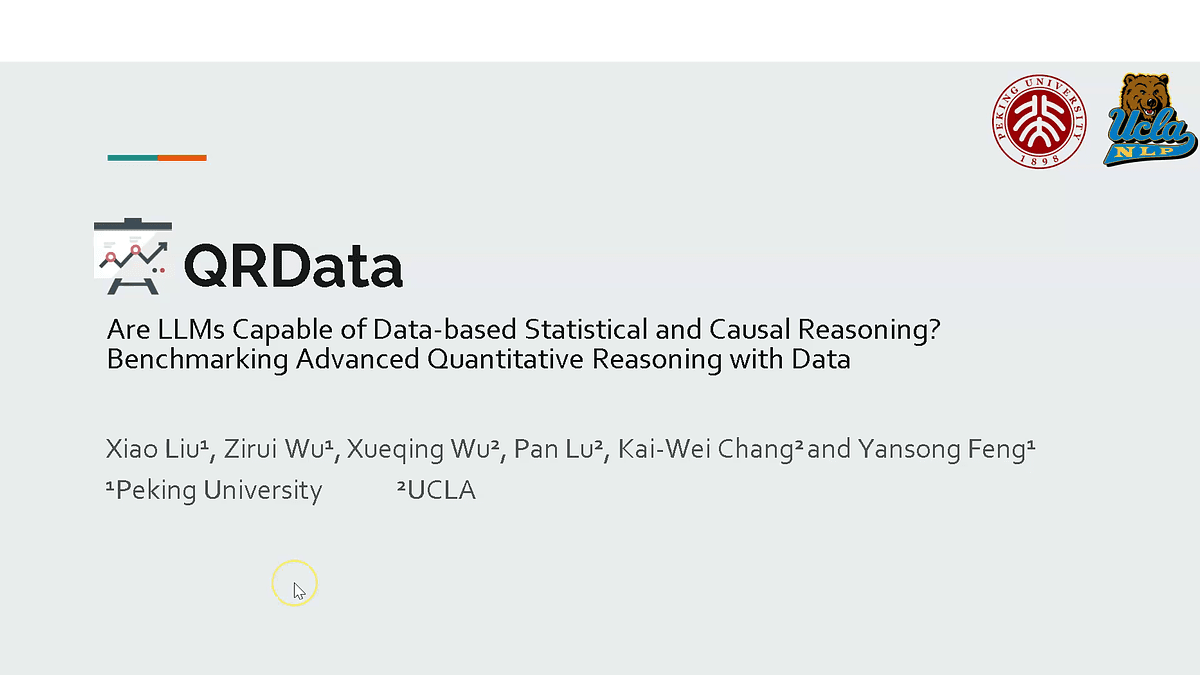Click the Peking University red seal logo
Image resolution: width=1200 pixels, height=675 pixels.
pyautogui.click(x=1040, y=122)
